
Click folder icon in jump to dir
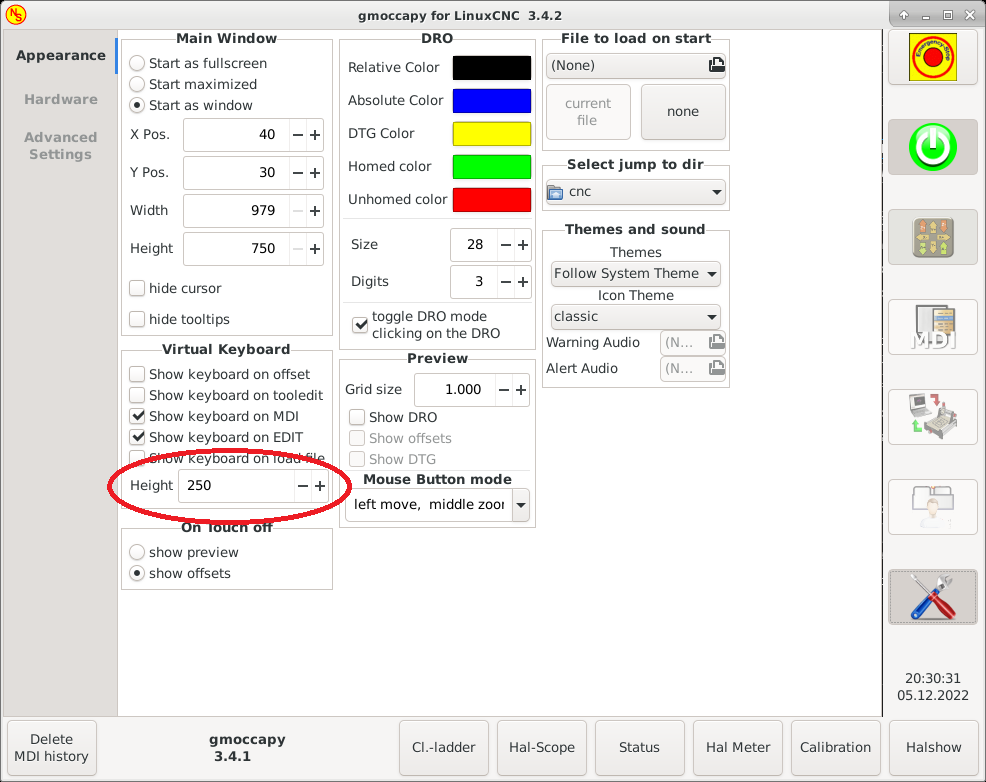point(555,192)
